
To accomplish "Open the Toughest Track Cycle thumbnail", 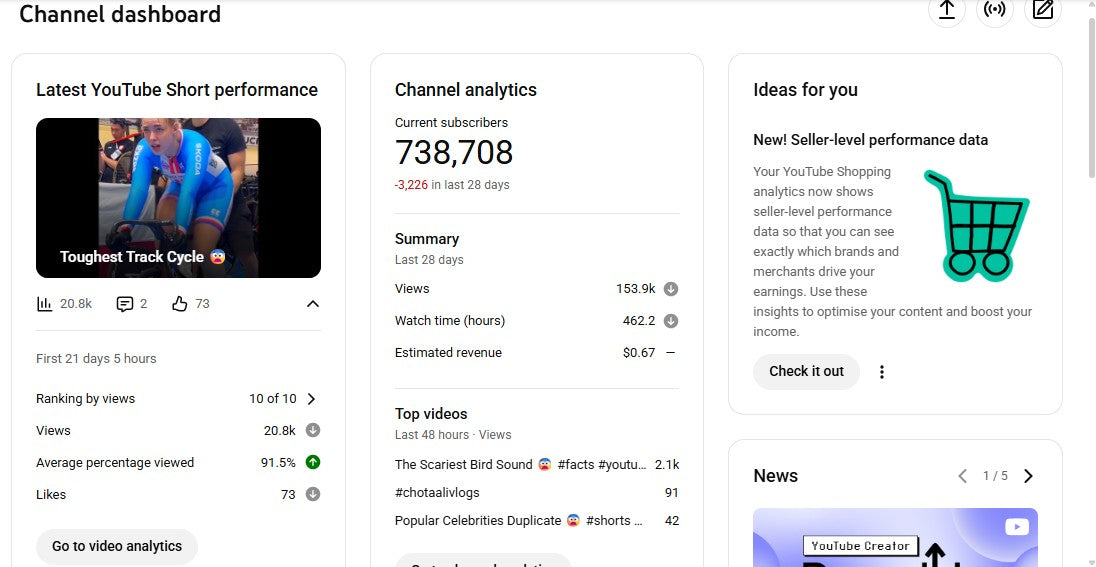I will click(178, 198).
